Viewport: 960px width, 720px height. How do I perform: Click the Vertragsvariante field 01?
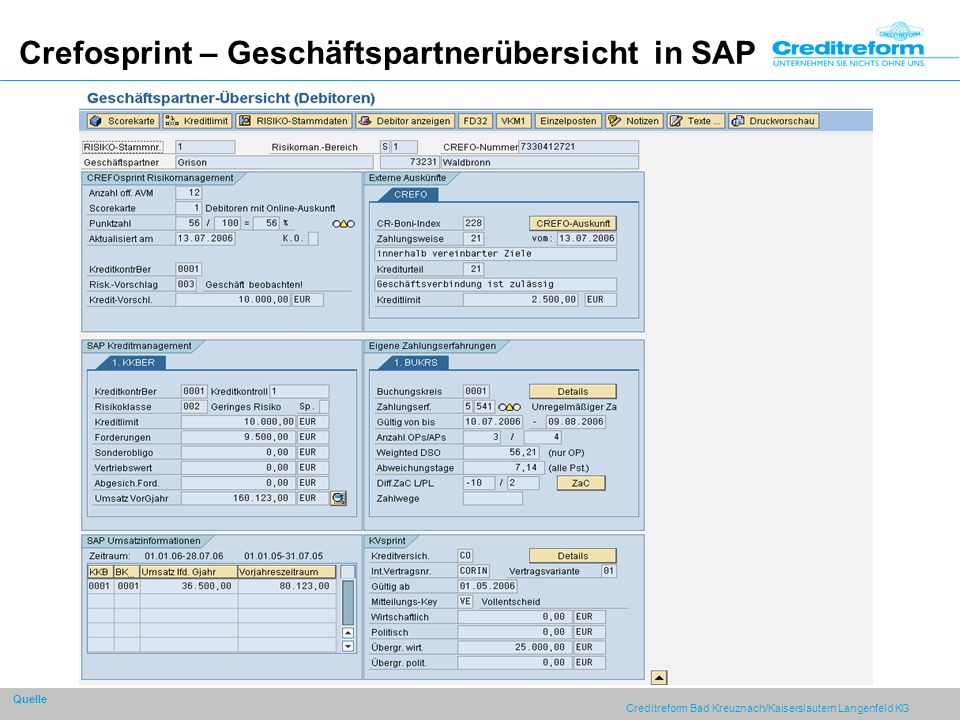point(608,571)
